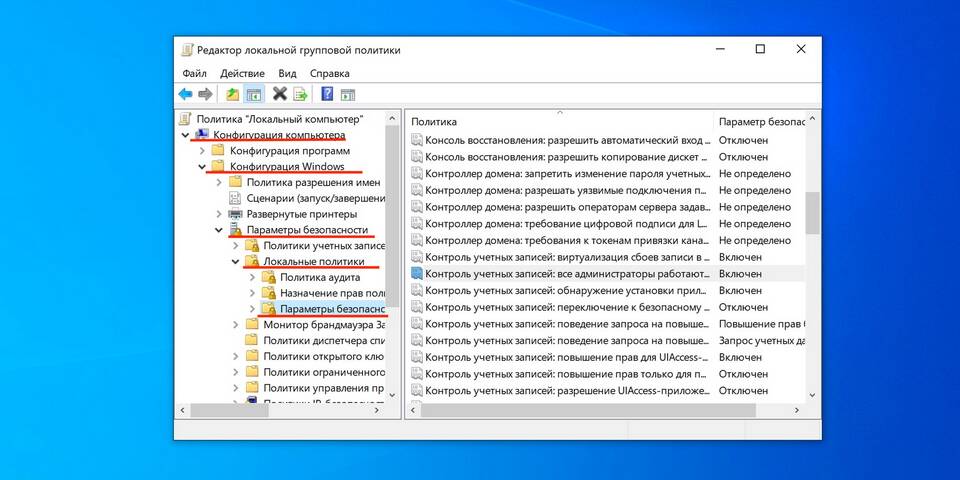Click the black X Delete toolbar icon
Viewport: 960px width, 480px height.
point(280,94)
